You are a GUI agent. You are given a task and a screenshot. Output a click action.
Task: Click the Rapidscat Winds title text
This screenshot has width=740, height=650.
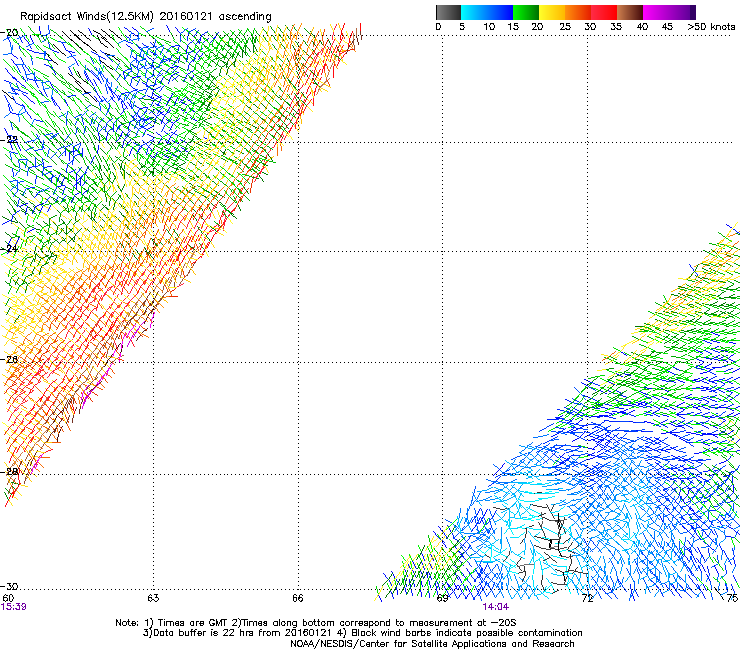146,17
